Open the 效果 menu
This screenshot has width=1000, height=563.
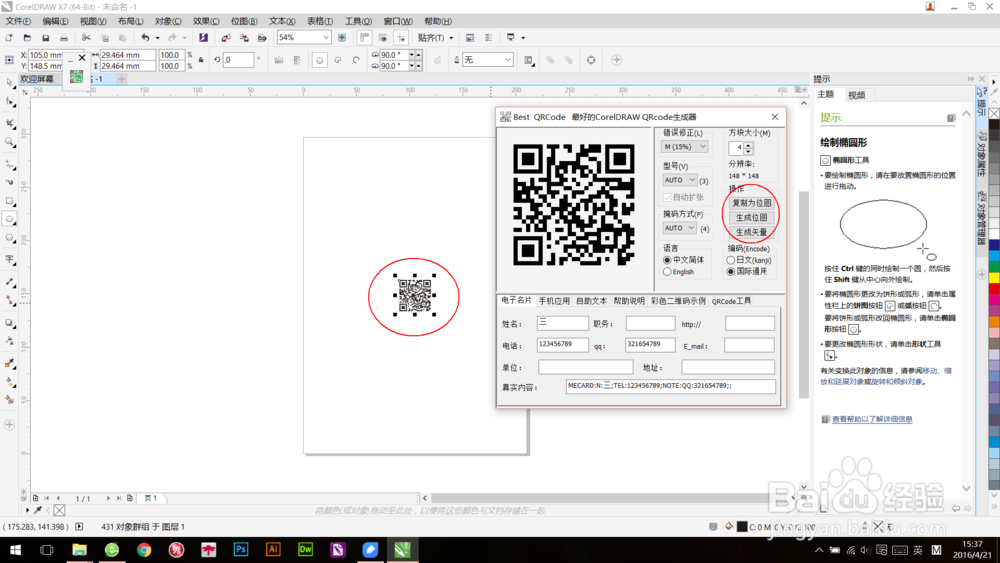(206, 21)
